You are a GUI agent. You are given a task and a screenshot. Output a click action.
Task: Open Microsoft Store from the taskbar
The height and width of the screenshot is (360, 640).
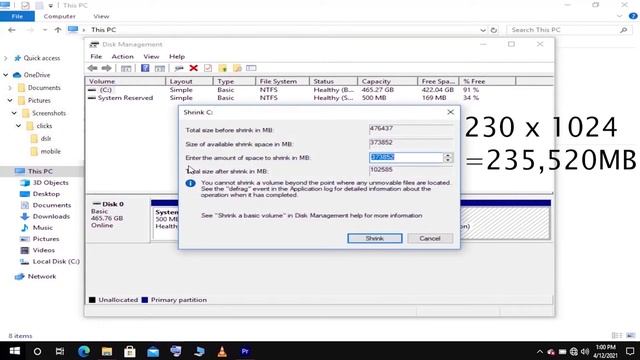pos(130,351)
